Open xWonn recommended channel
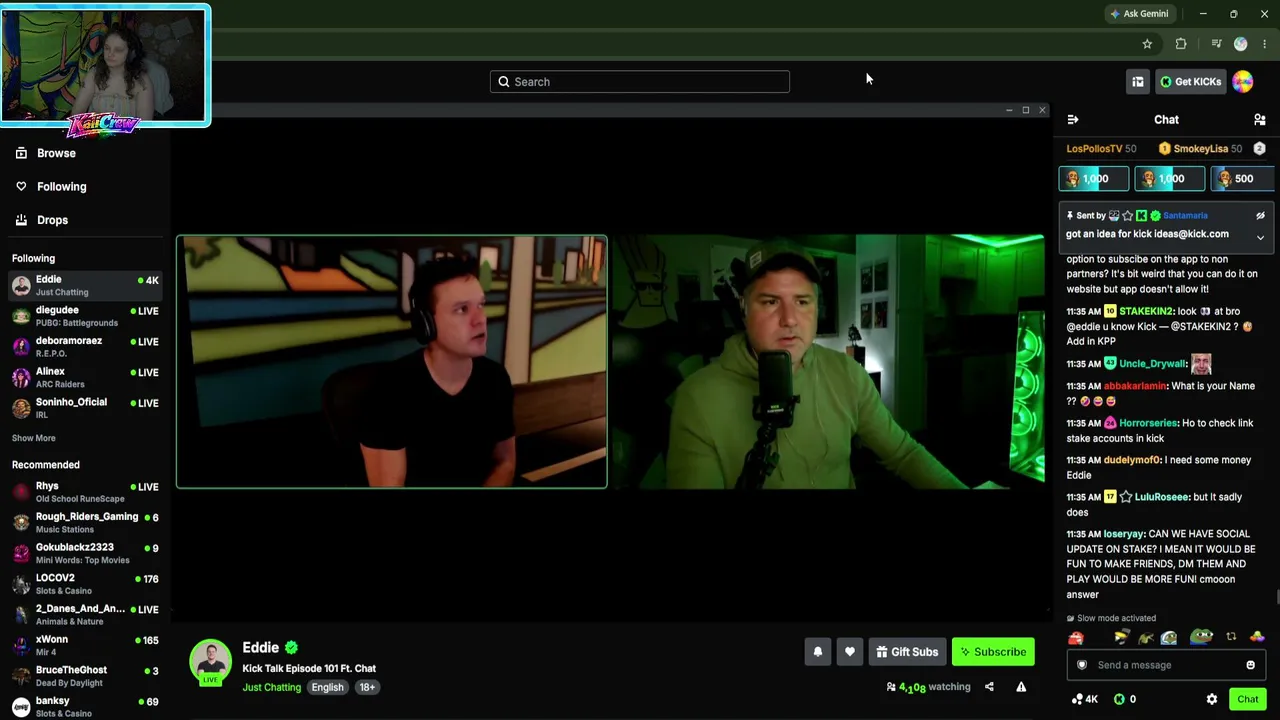The width and height of the screenshot is (1280, 720). point(85,646)
